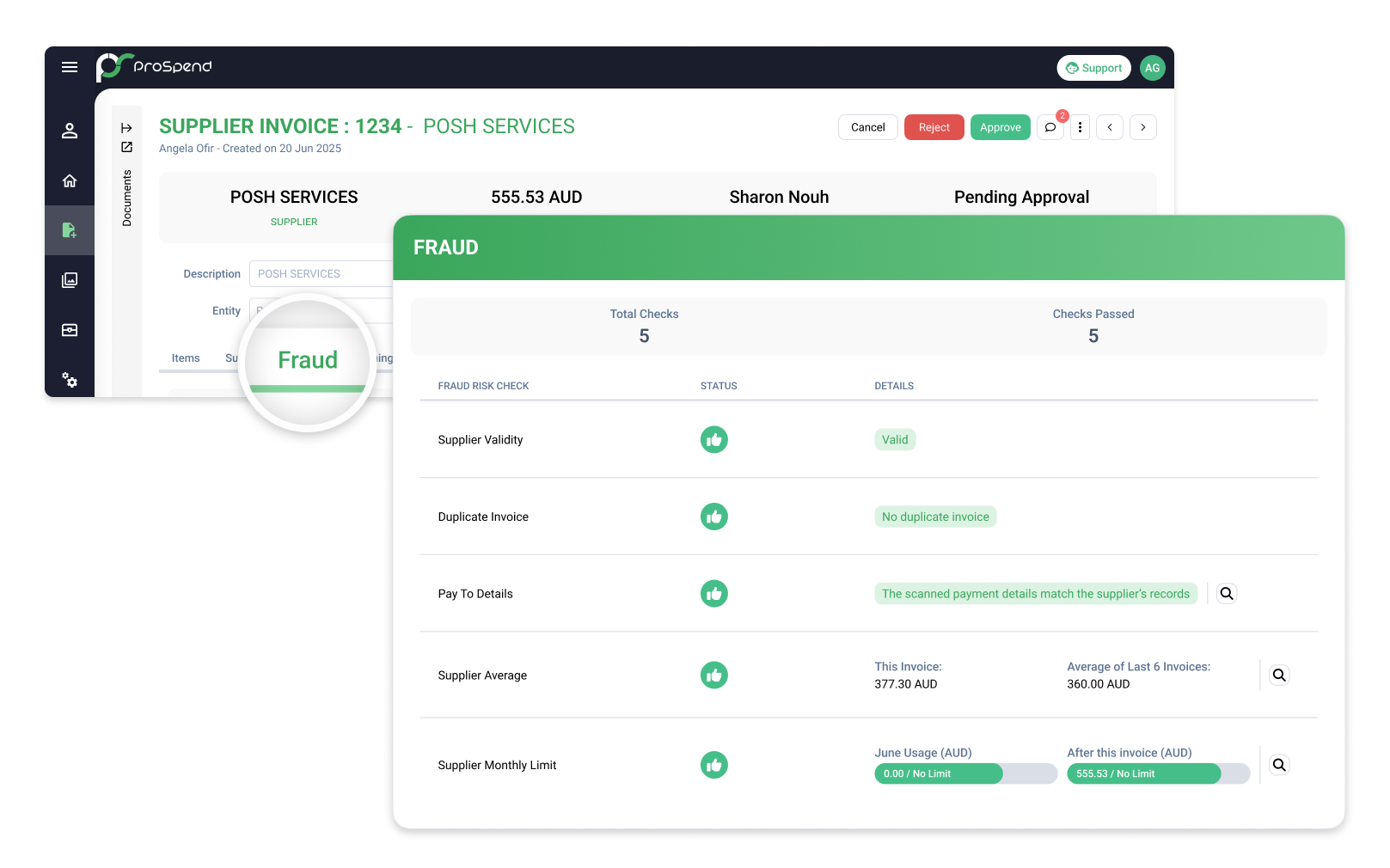Click the After this invoice progress bar
The height and width of the screenshot is (868, 1390).
(x=1158, y=773)
